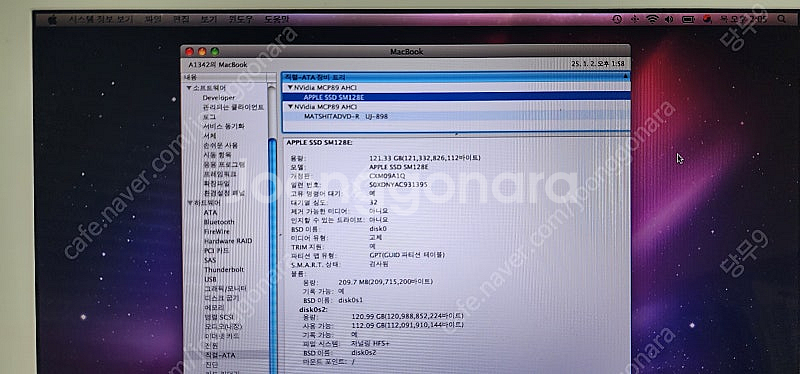800x374 pixels.
Task: Toggle sort arrow in 직렬-ATA 장비 트리 header
Action: (x=626, y=77)
